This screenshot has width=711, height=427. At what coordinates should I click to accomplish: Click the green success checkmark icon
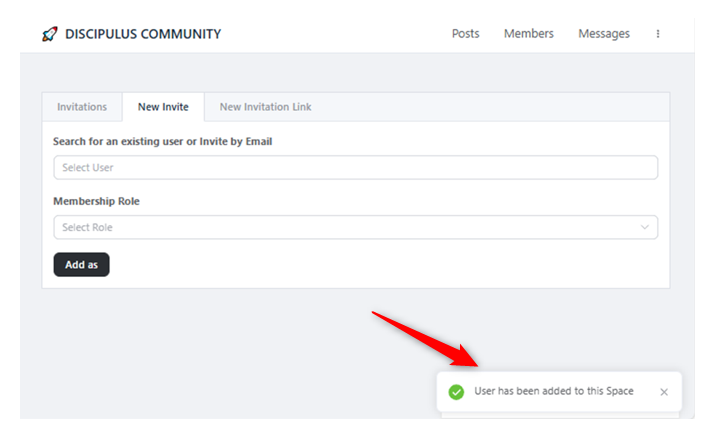point(456,392)
